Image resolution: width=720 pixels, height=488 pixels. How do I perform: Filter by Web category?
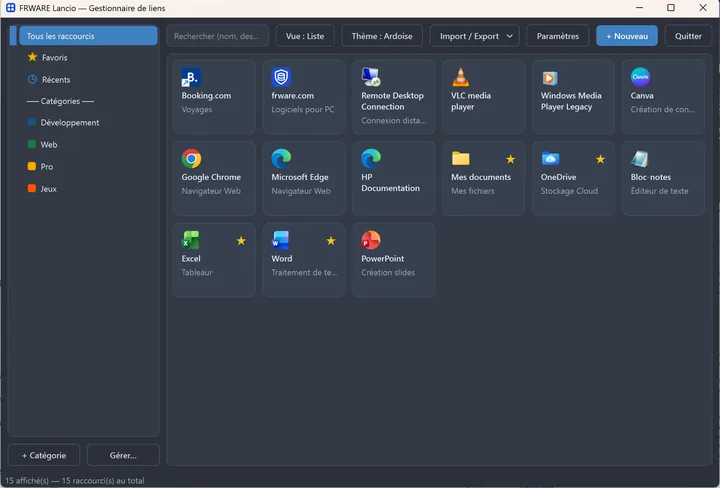tap(49, 145)
